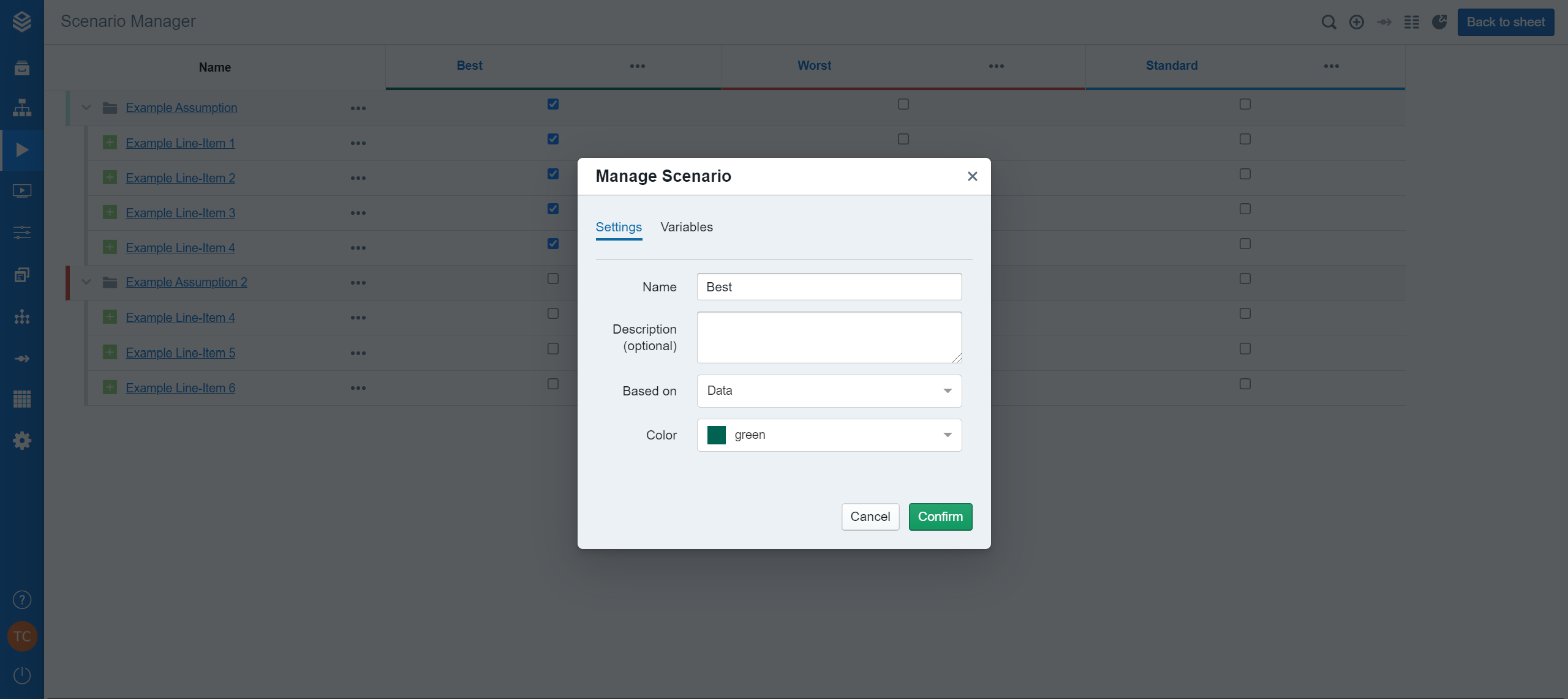Click the Cancel button

[870, 517]
